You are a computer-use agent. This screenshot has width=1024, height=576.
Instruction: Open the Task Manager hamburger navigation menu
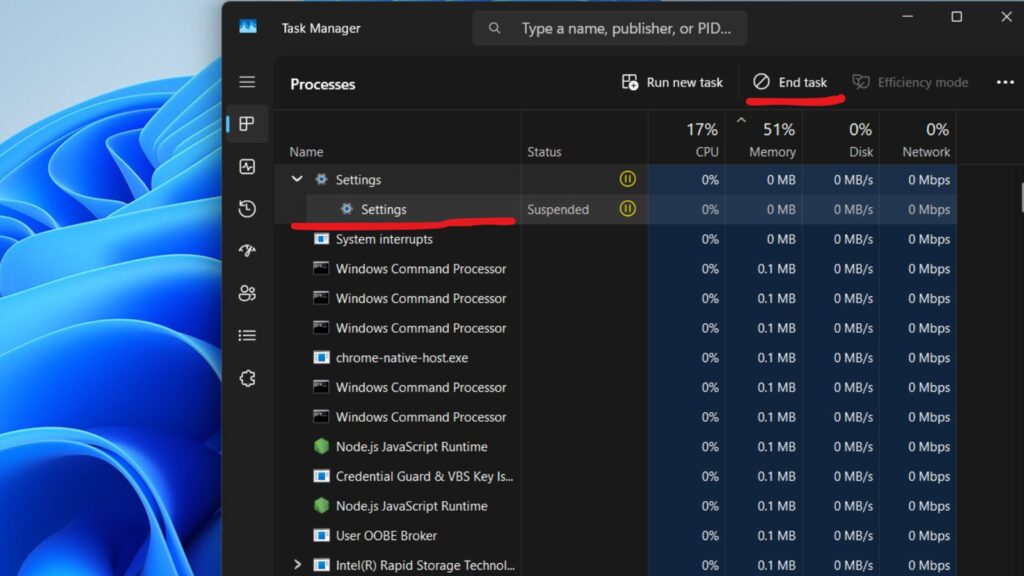(247, 82)
